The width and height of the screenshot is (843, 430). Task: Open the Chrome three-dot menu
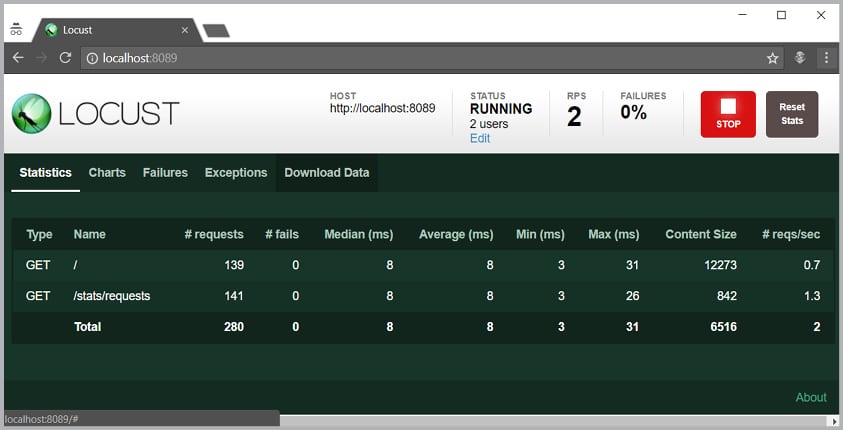[827, 58]
